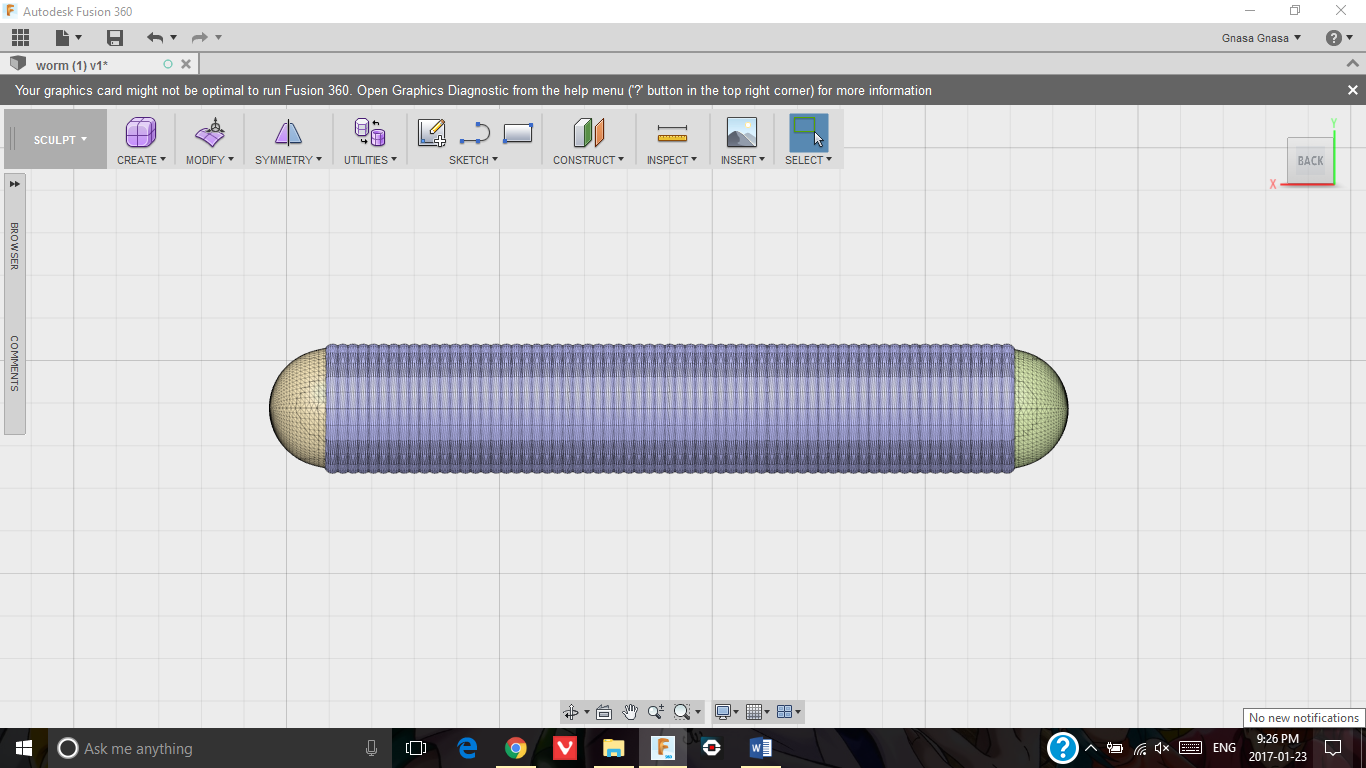Dismiss the graphics card warning banner

[1352, 90]
